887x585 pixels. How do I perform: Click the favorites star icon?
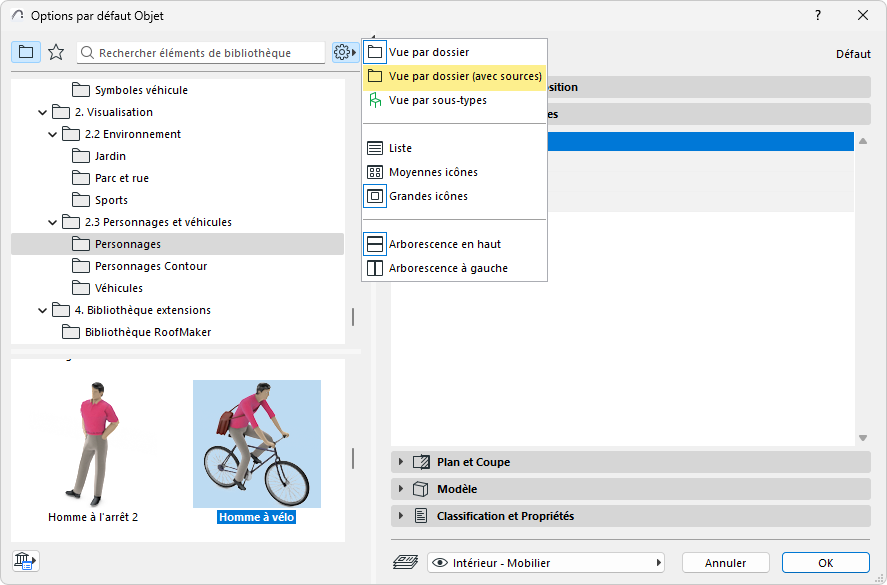pos(56,52)
